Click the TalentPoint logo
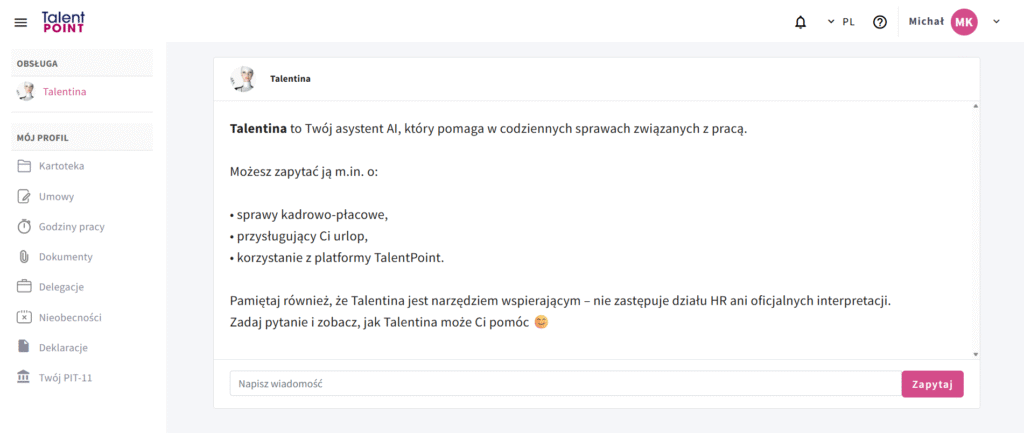This screenshot has width=1024, height=433. 63,22
